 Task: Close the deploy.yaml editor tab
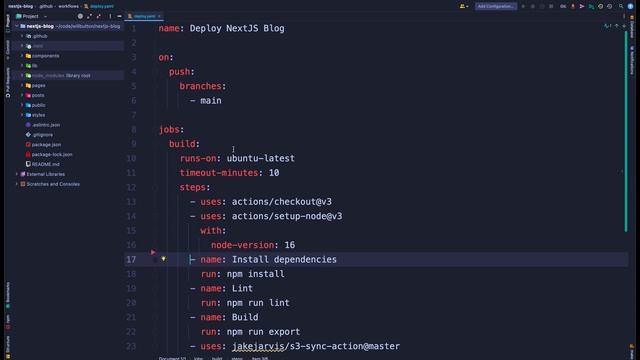(159, 16)
